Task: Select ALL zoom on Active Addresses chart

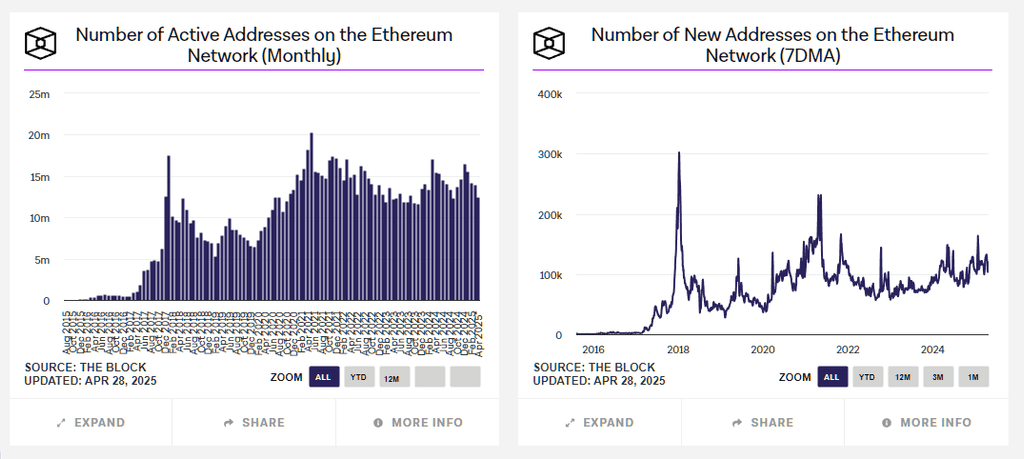Action: coord(322,377)
